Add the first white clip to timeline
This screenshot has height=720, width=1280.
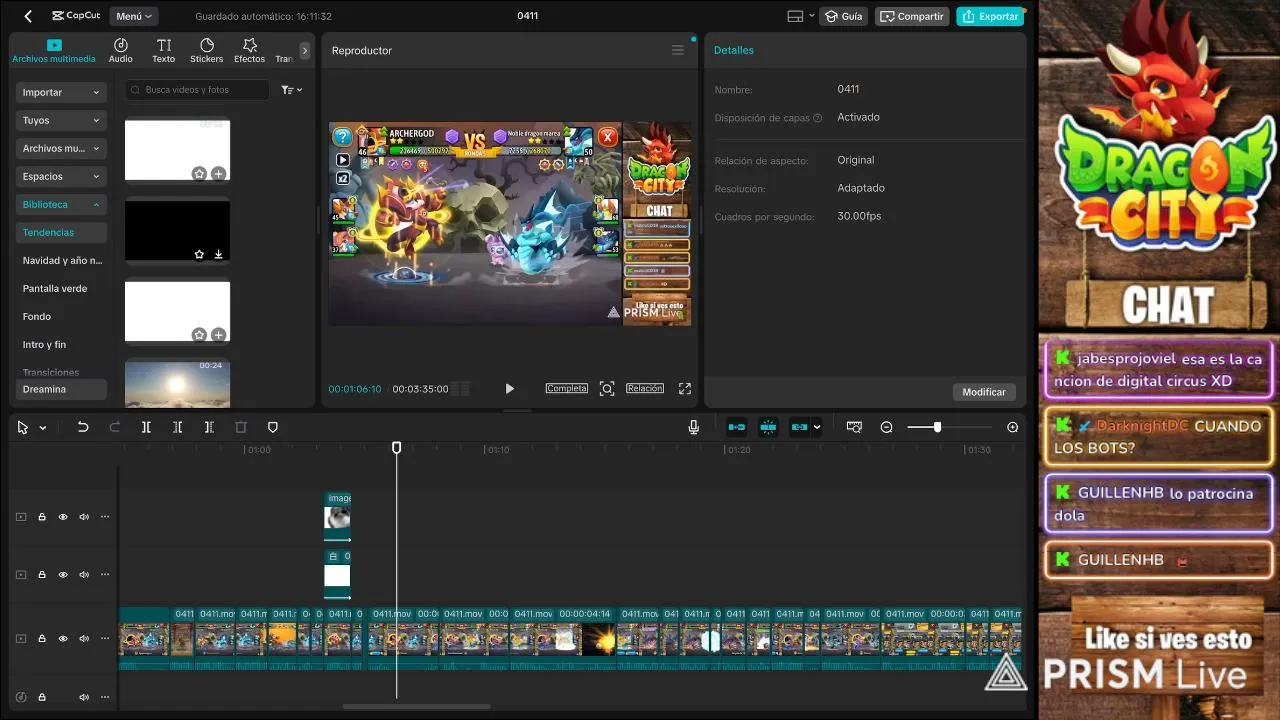(218, 174)
